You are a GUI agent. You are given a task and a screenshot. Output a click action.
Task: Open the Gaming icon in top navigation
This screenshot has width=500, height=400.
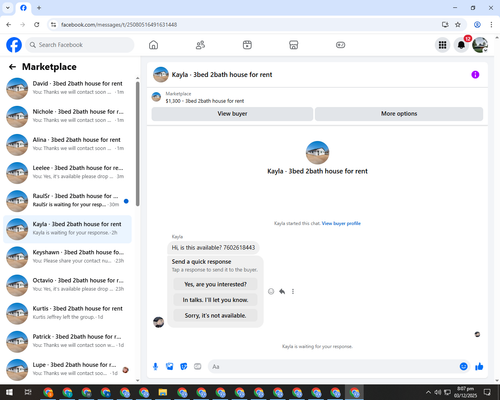pyautogui.click(x=340, y=45)
